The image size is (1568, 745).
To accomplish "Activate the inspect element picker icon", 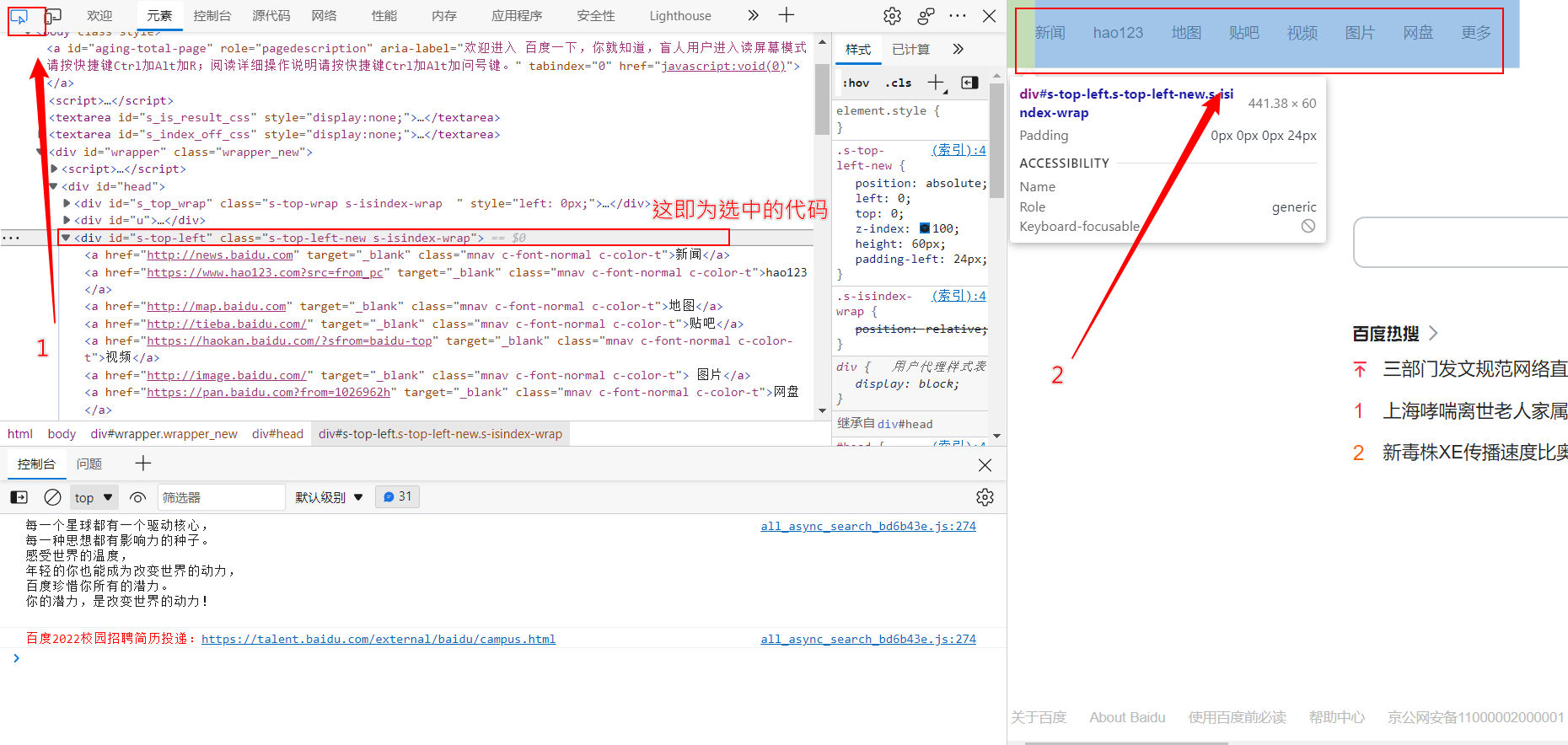I will click(19, 16).
